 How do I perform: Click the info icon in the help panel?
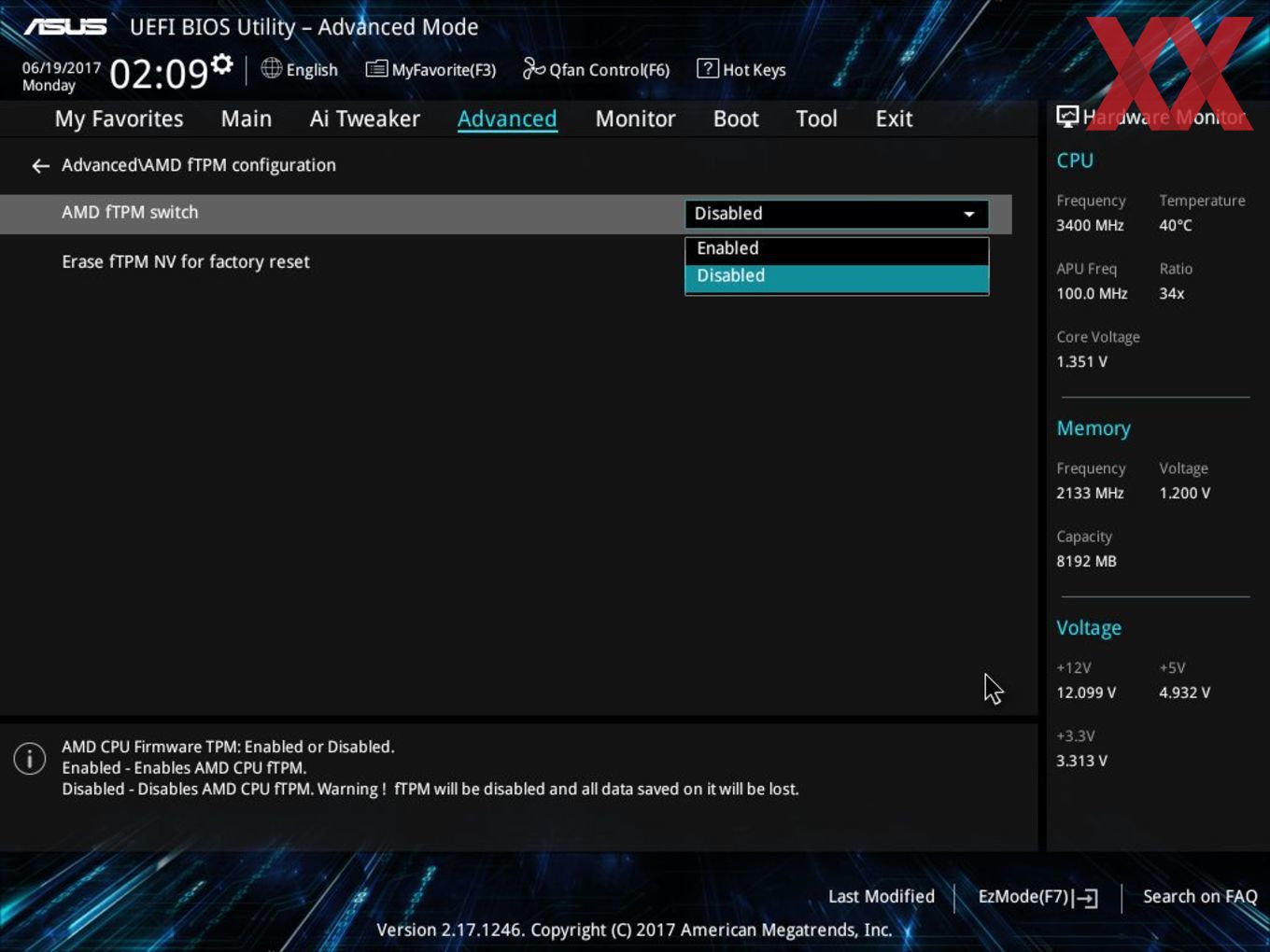(x=30, y=758)
